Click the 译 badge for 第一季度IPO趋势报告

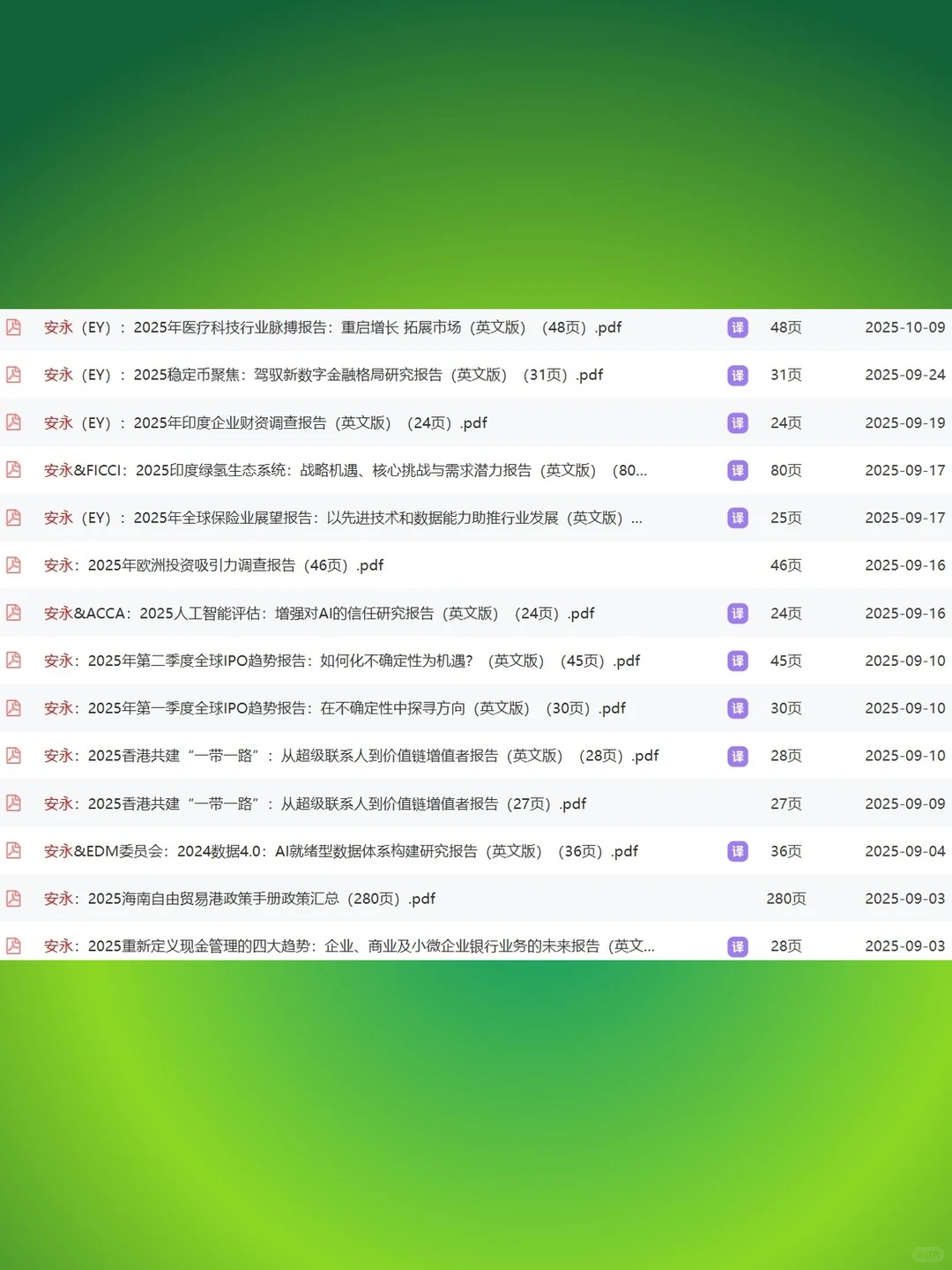pyautogui.click(x=738, y=708)
